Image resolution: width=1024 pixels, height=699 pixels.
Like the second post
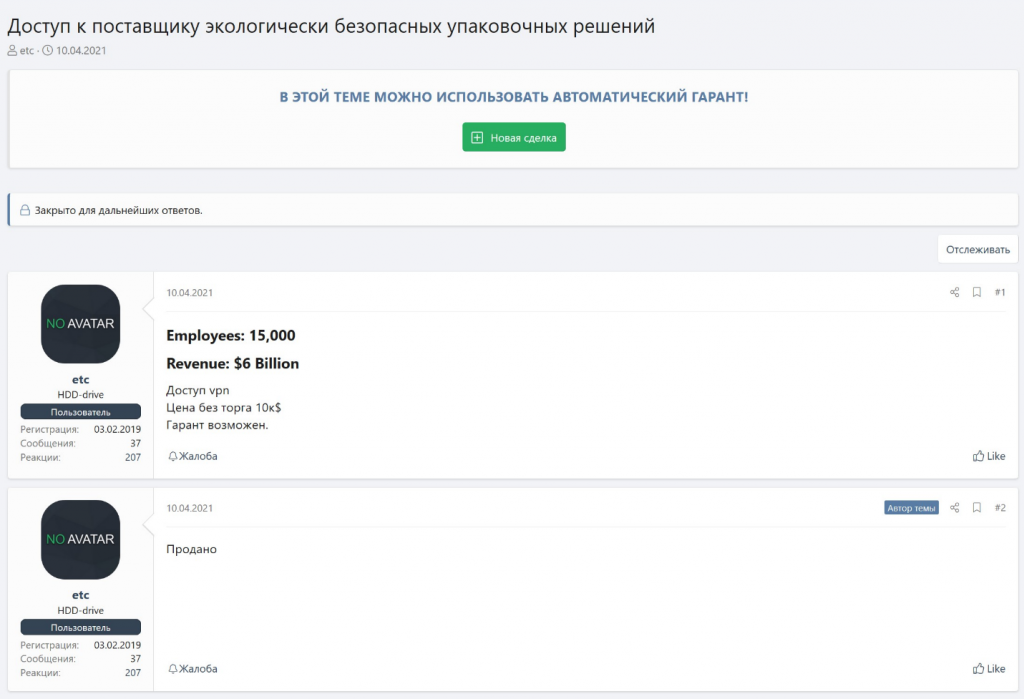(991, 668)
